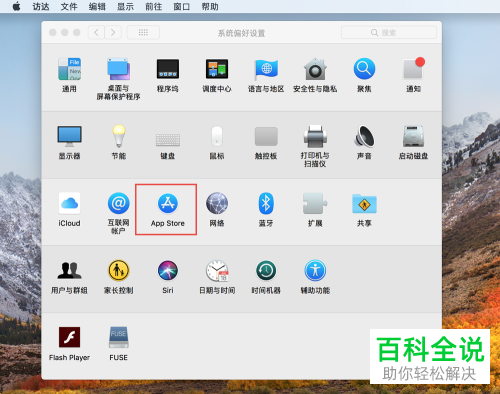Open FUSE preference pane

coord(119,344)
